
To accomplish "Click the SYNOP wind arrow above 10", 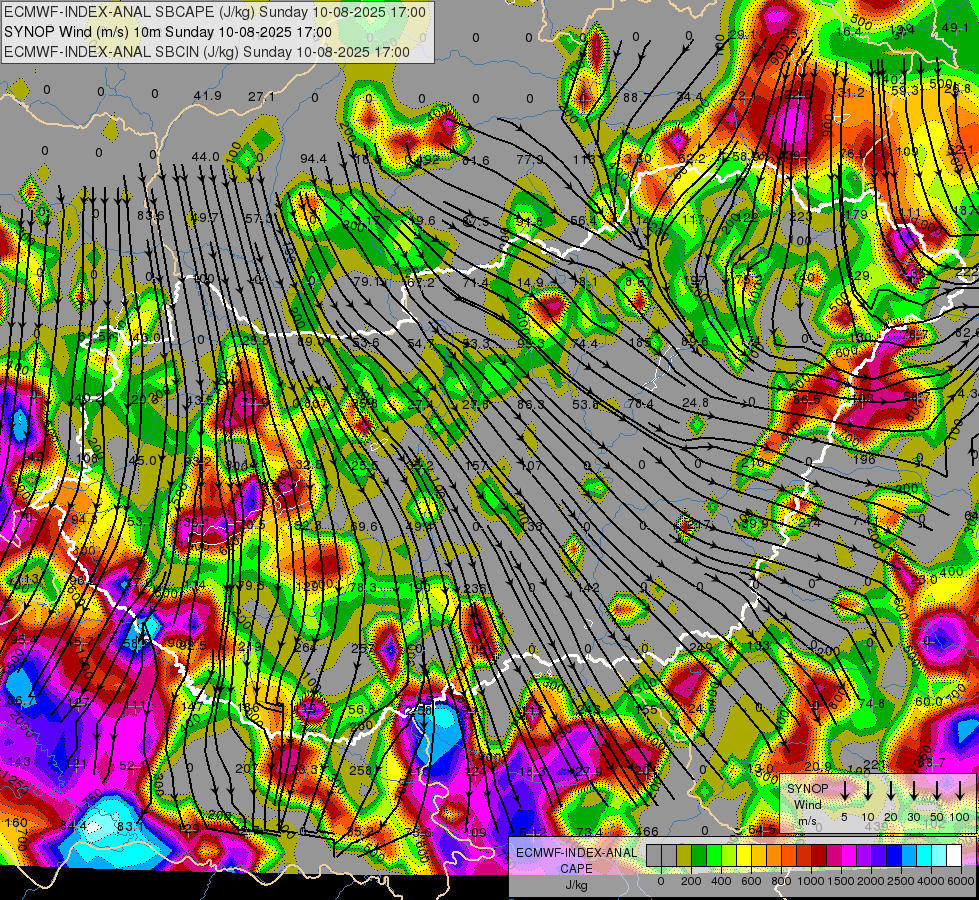I will click(868, 790).
